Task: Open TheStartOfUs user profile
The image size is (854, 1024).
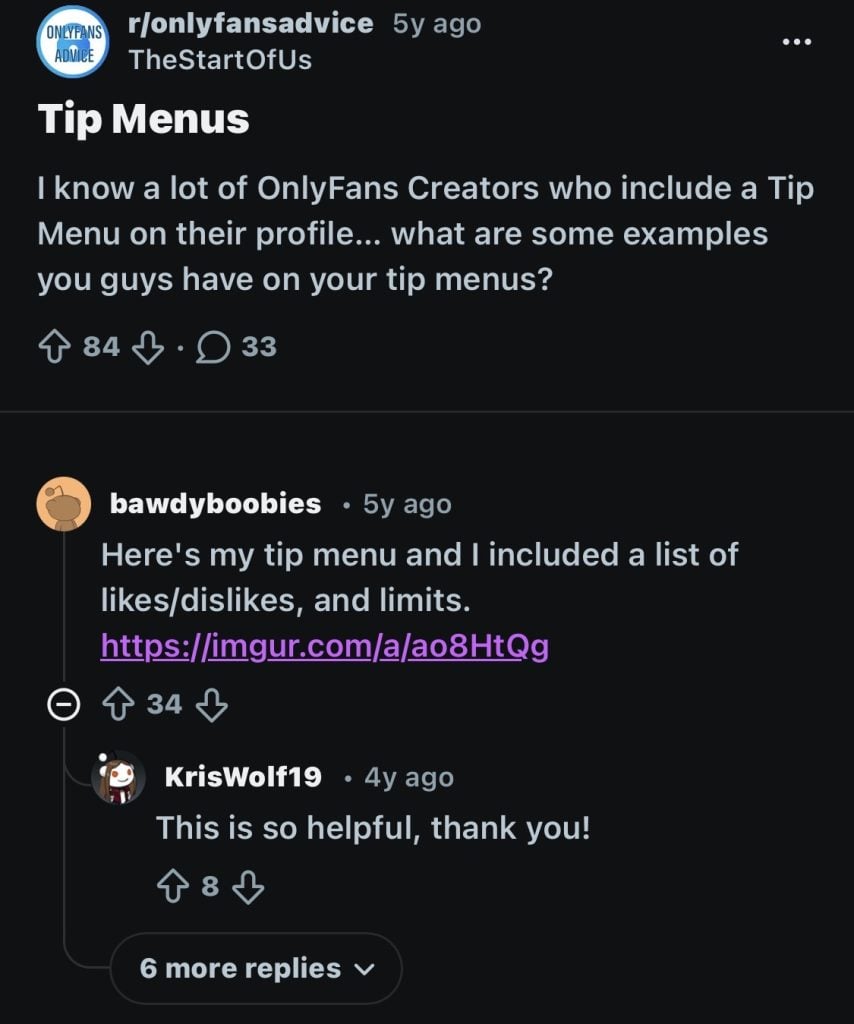Action: click(x=220, y=59)
